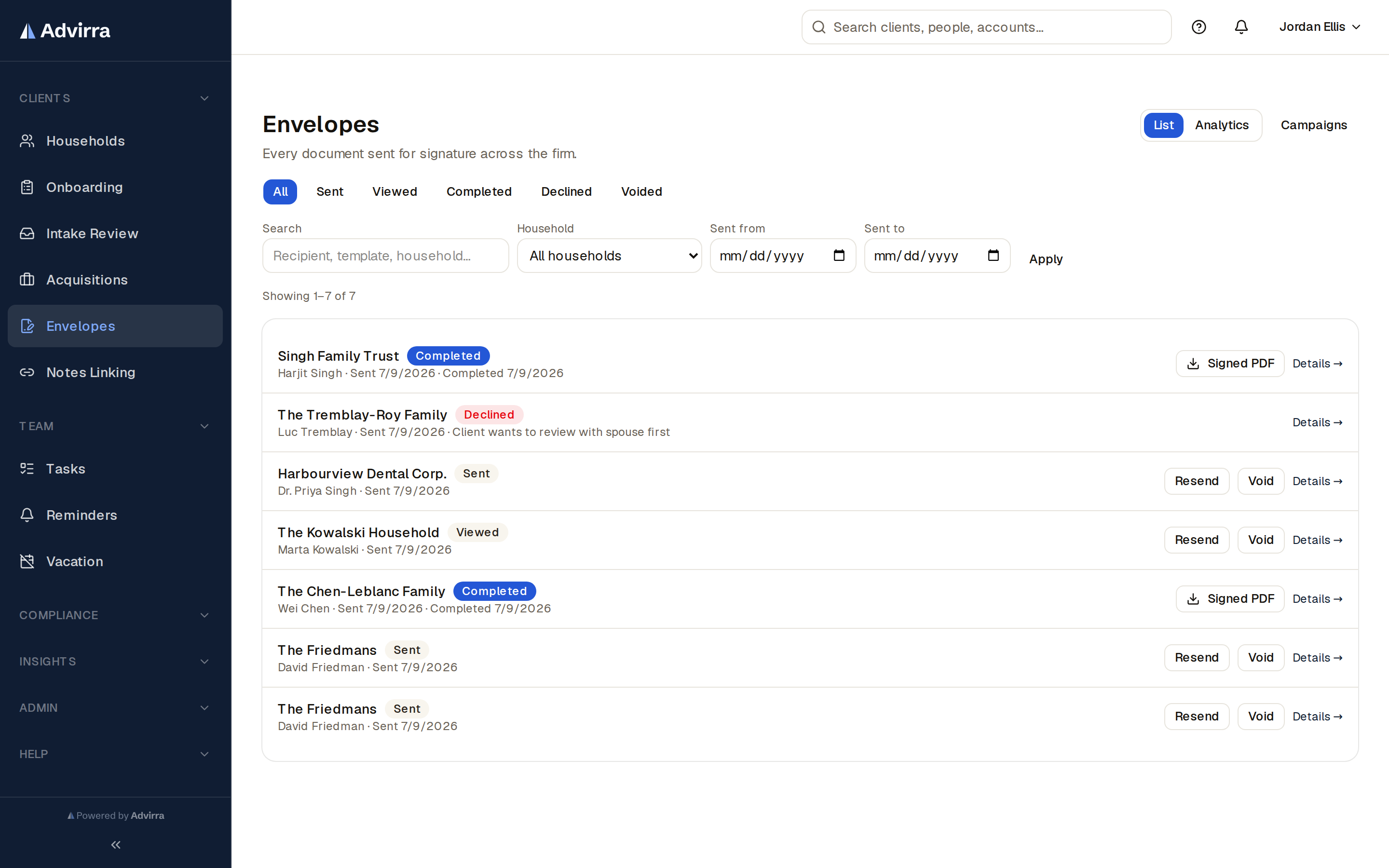1389x868 pixels.
Task: Focus the global search clients field
Action: point(986,27)
